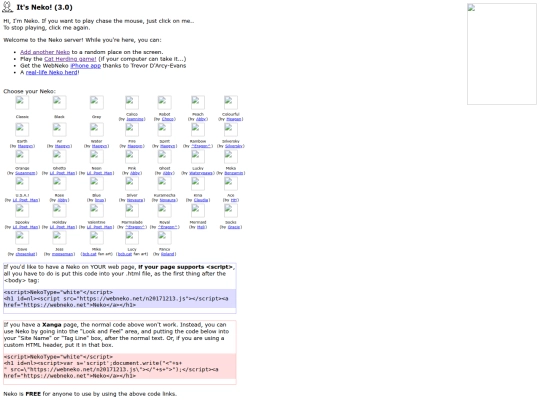The height and width of the screenshot is (405, 540).
Task: Choose the Air Neko image
Action: [59, 130]
